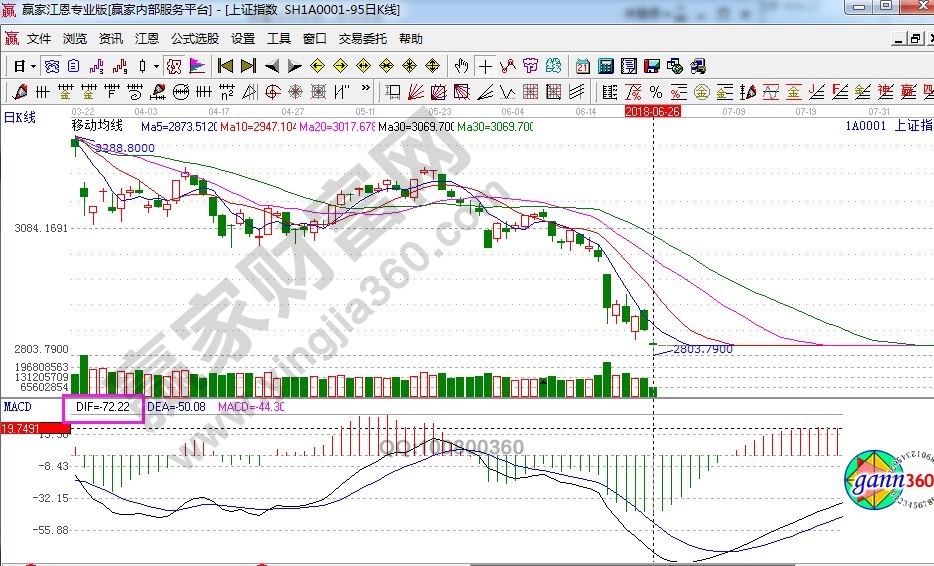
Task: Open the calculator tool icon
Action: click(606, 66)
